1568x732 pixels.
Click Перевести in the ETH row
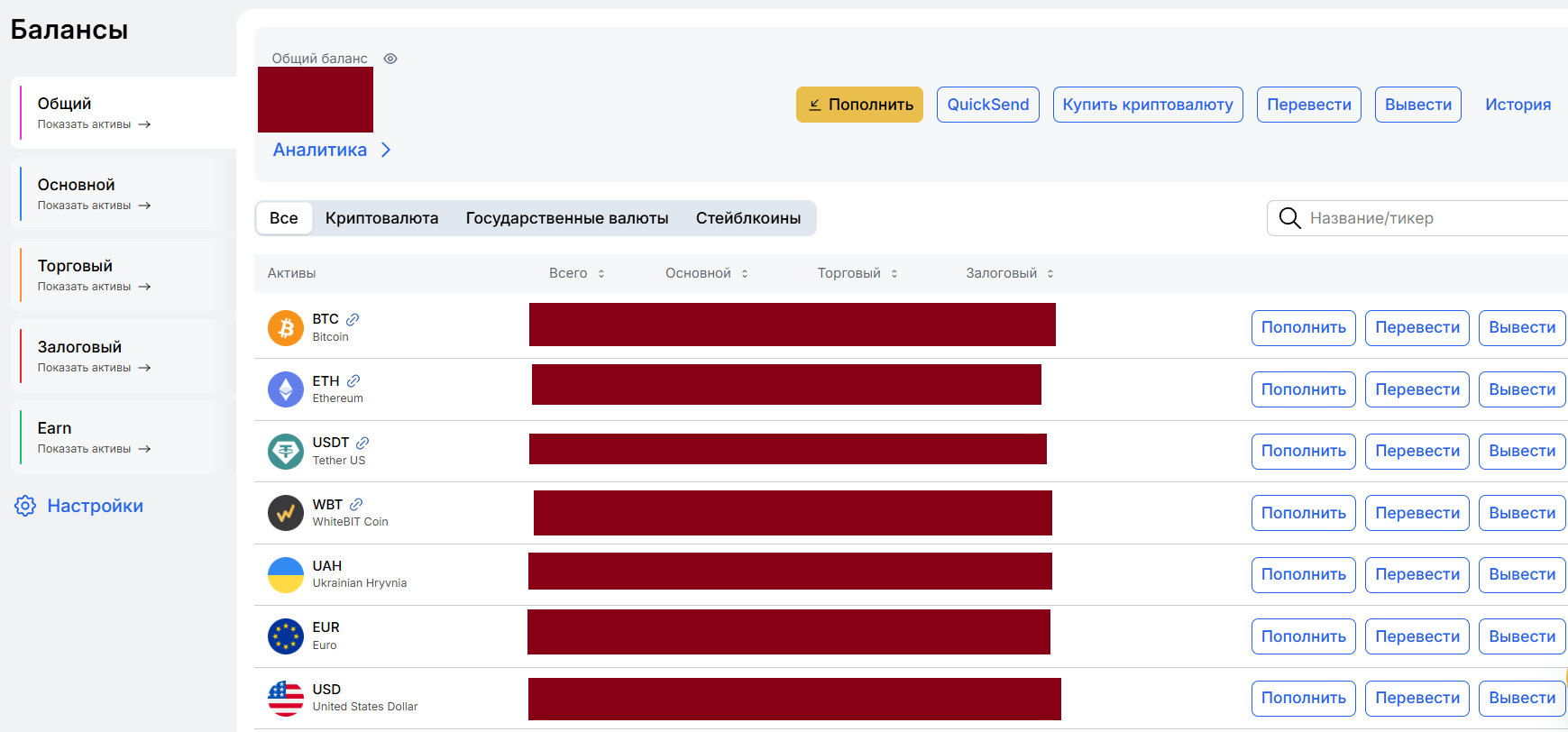[x=1417, y=389]
